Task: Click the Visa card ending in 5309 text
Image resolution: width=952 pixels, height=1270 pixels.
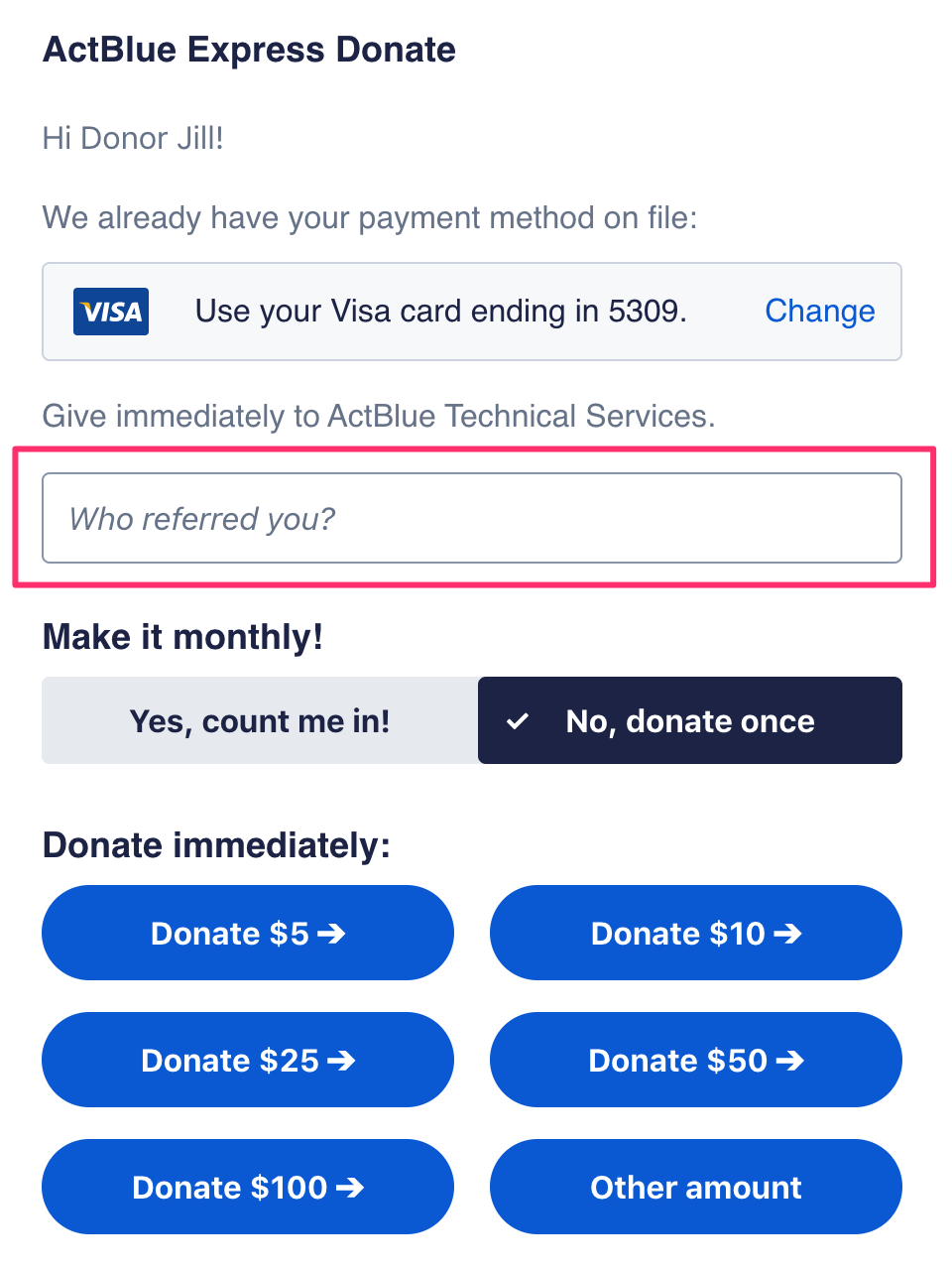Action: tap(440, 312)
